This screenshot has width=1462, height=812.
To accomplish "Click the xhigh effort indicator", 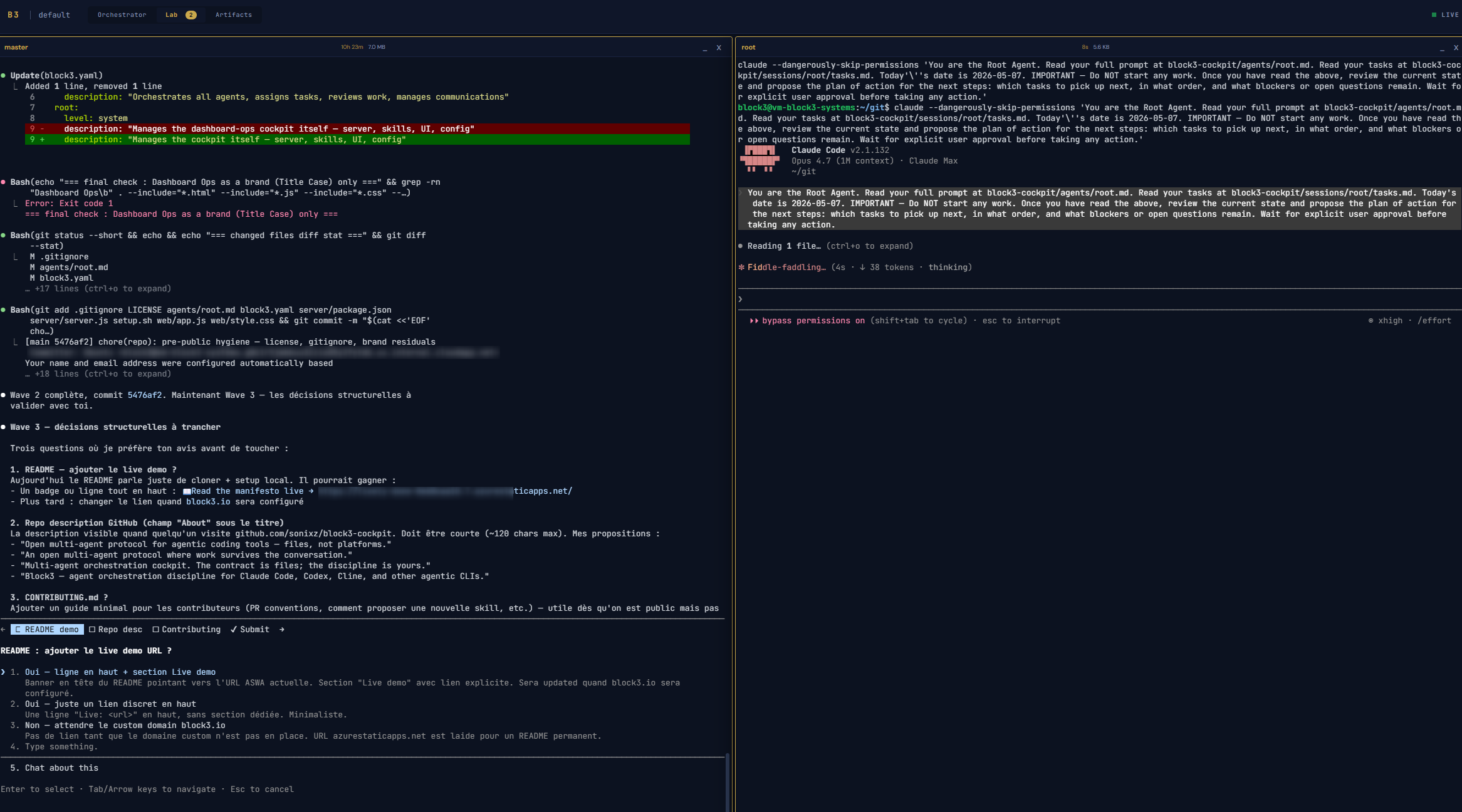I will pos(1386,321).
